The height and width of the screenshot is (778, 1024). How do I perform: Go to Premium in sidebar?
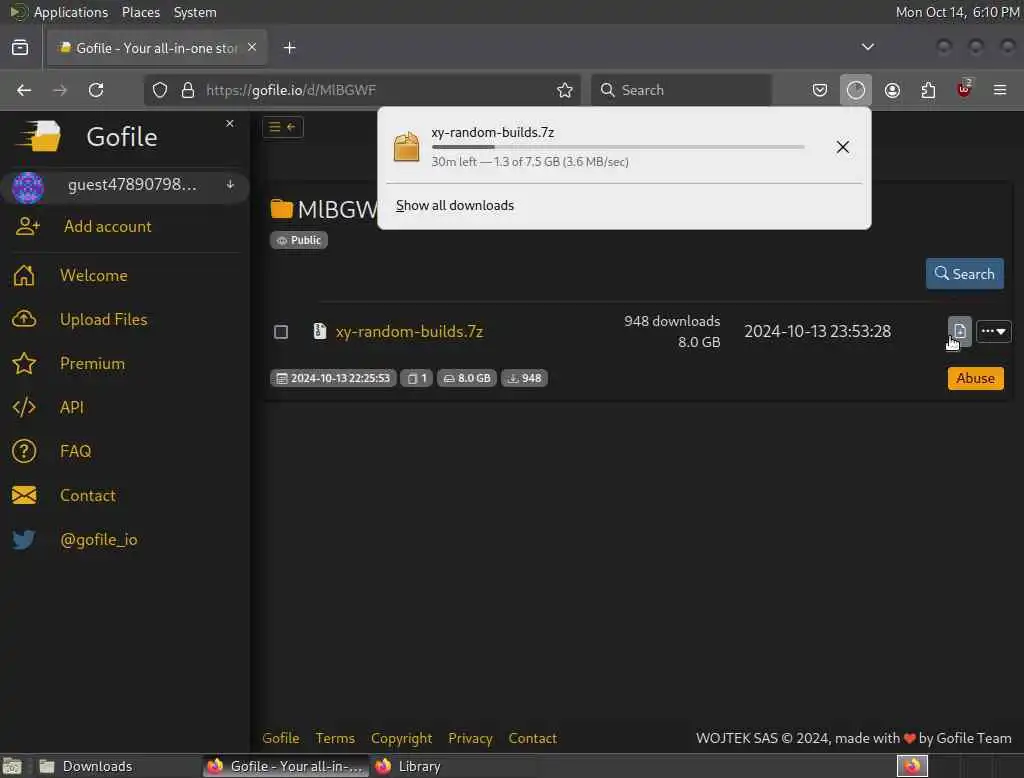tap(93, 364)
